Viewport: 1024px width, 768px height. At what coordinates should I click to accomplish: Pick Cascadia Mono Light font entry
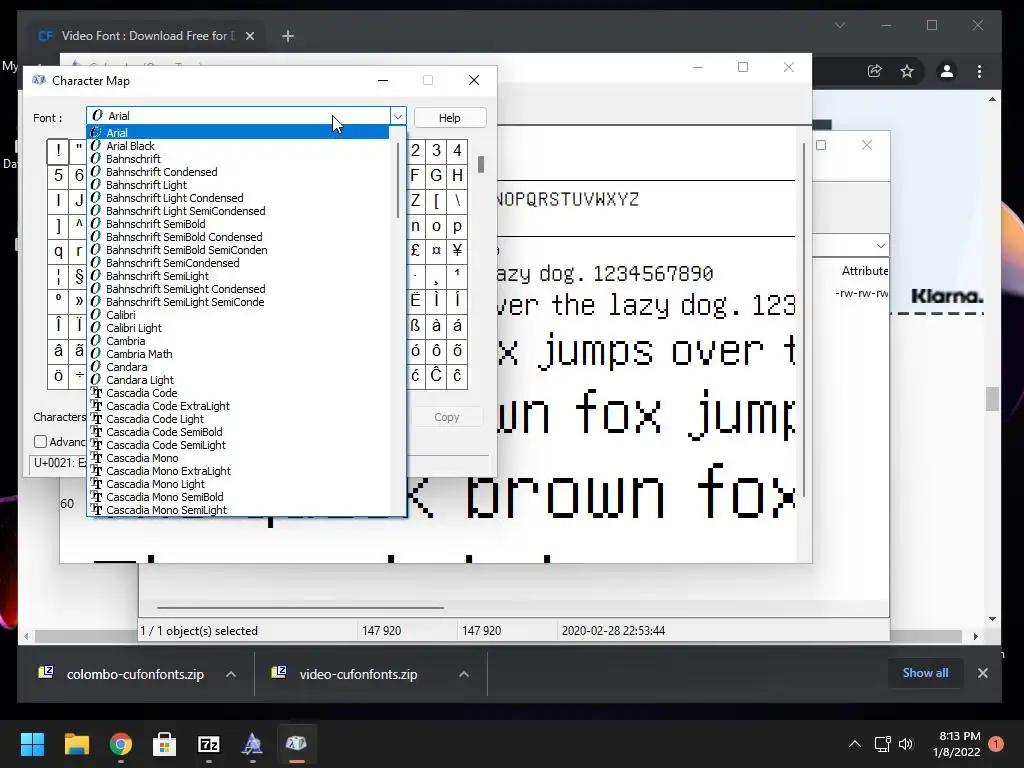tap(239, 484)
